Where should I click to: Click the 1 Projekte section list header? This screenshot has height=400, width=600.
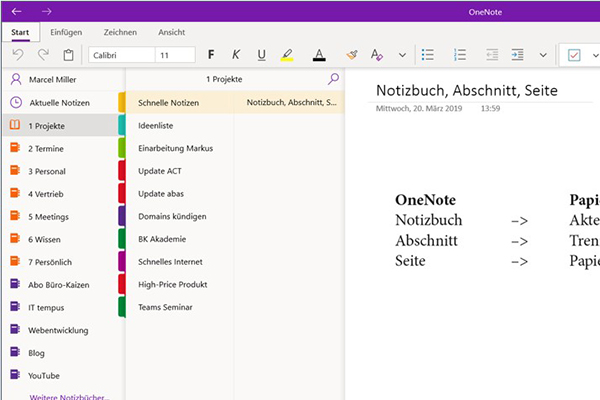pos(224,79)
